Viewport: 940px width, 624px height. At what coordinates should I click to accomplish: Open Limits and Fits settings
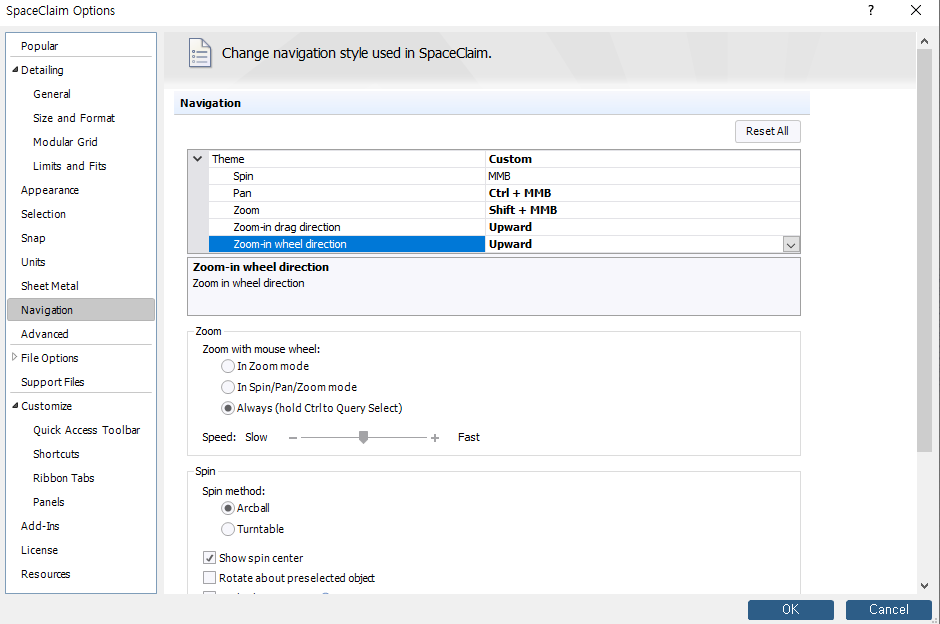pyautogui.click(x=70, y=166)
